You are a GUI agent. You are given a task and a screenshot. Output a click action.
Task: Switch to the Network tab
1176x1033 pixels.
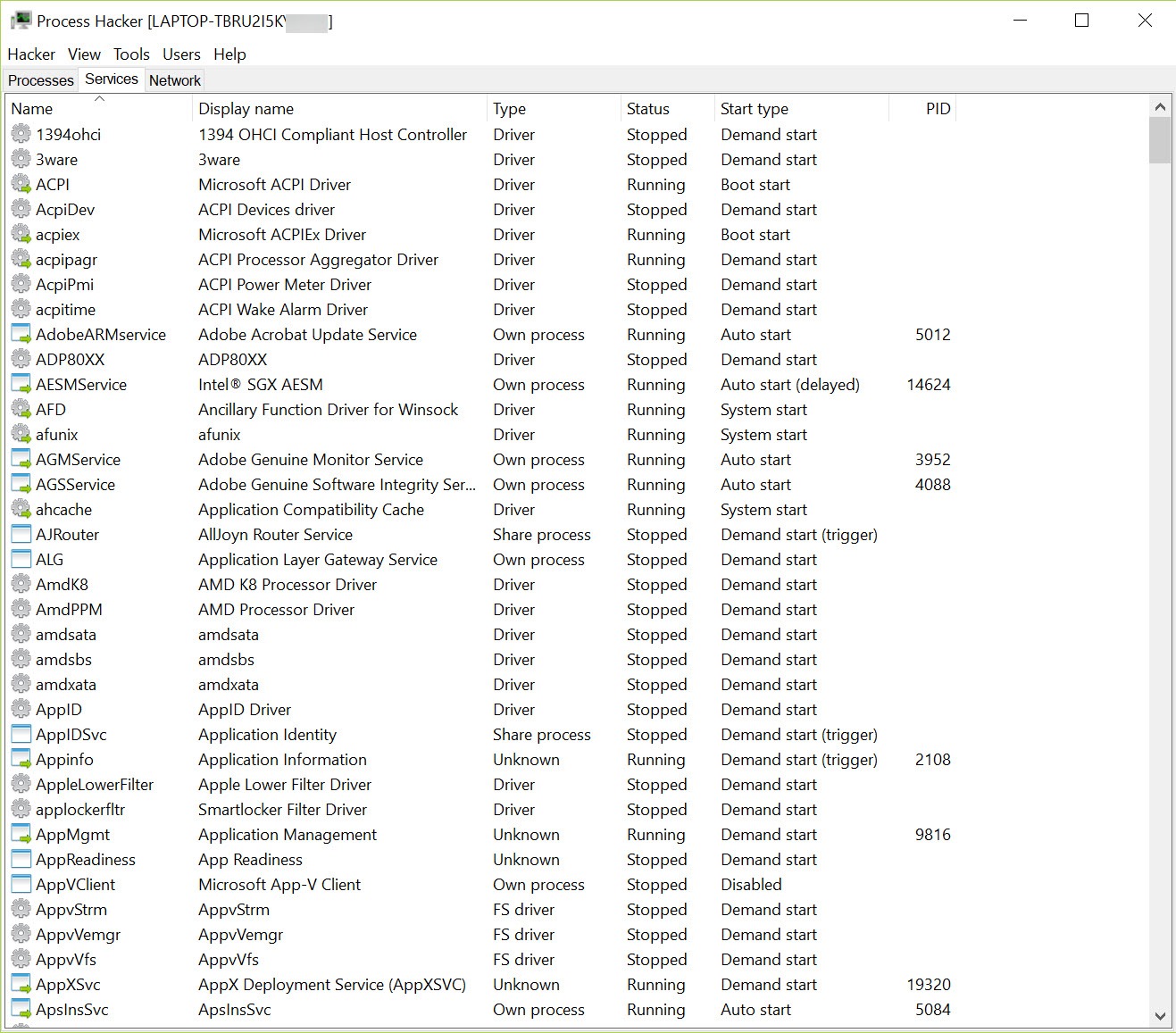[175, 80]
